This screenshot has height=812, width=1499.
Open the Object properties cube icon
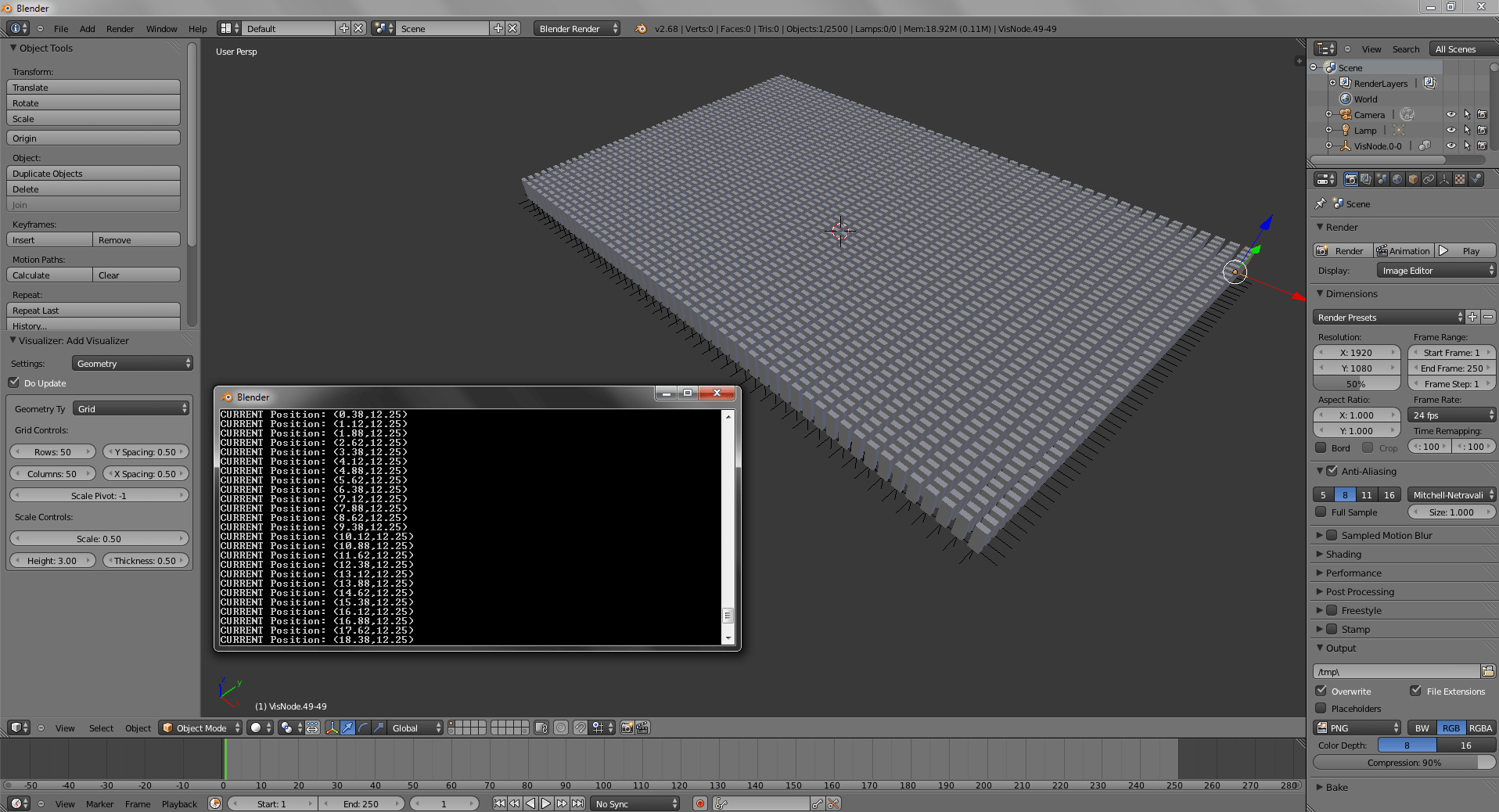(x=1413, y=178)
